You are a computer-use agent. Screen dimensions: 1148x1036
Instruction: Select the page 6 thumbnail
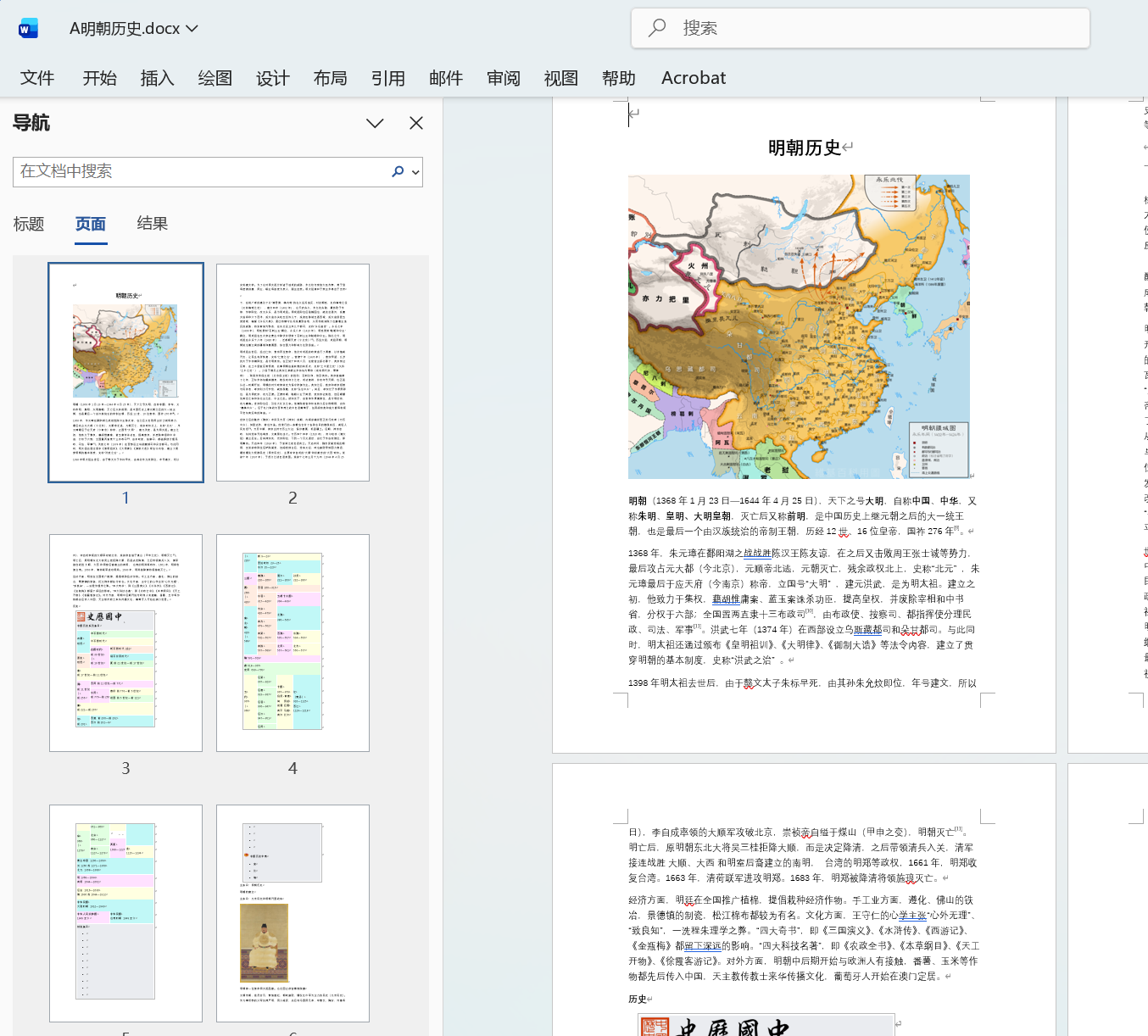[292, 913]
